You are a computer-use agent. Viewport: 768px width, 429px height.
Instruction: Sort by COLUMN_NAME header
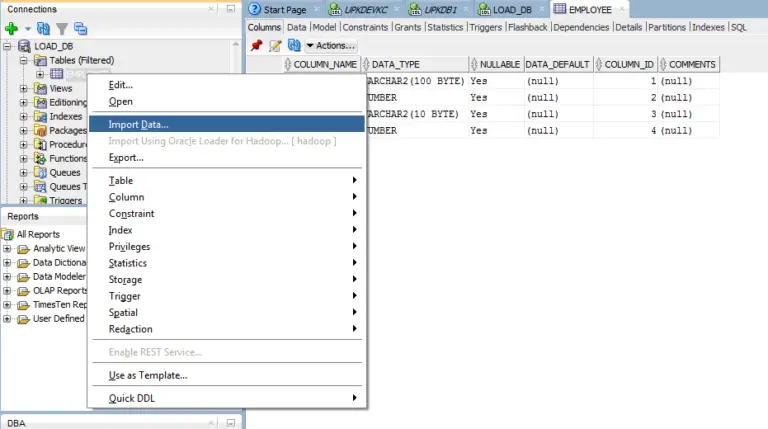point(322,64)
